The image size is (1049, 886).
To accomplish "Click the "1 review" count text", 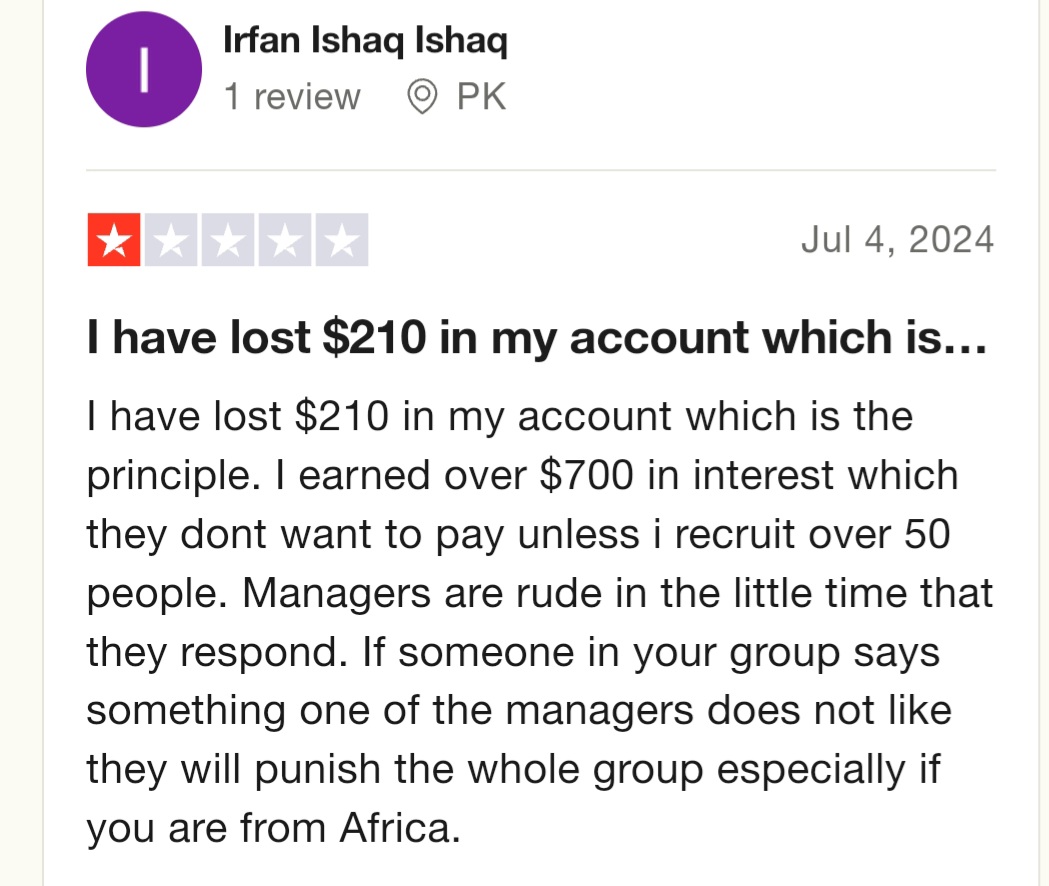I will 291,97.
